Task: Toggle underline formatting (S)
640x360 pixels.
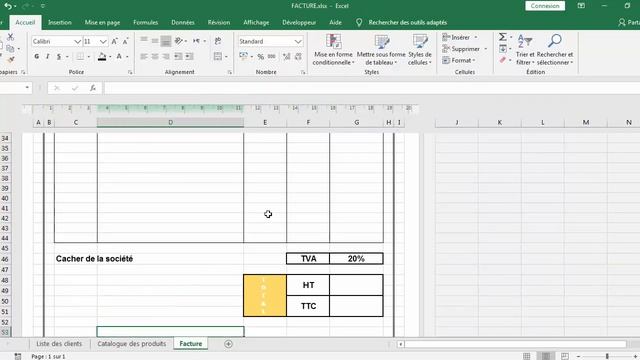Action: pyautogui.click(x=58, y=56)
